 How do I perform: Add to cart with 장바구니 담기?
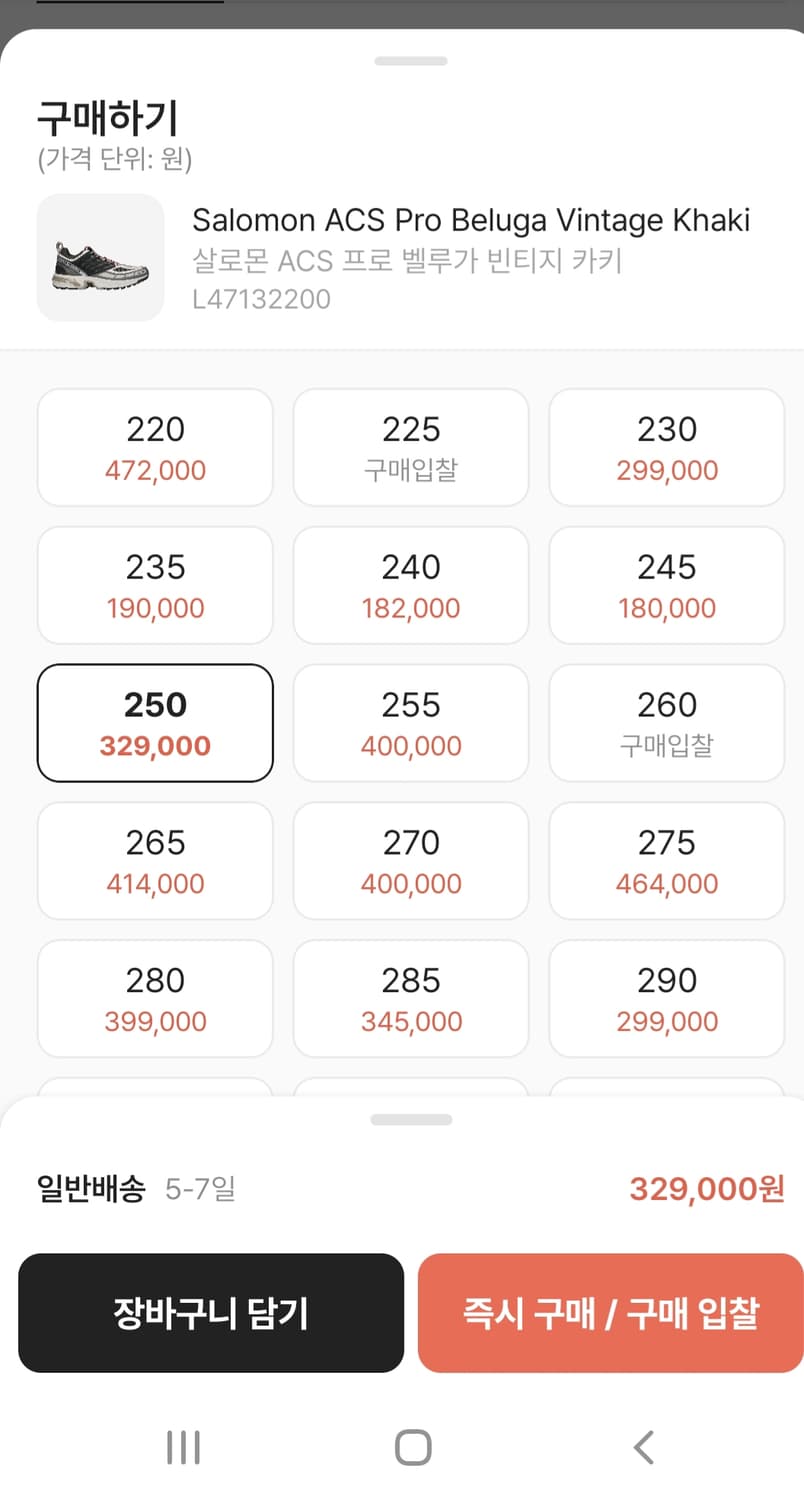coord(211,1313)
